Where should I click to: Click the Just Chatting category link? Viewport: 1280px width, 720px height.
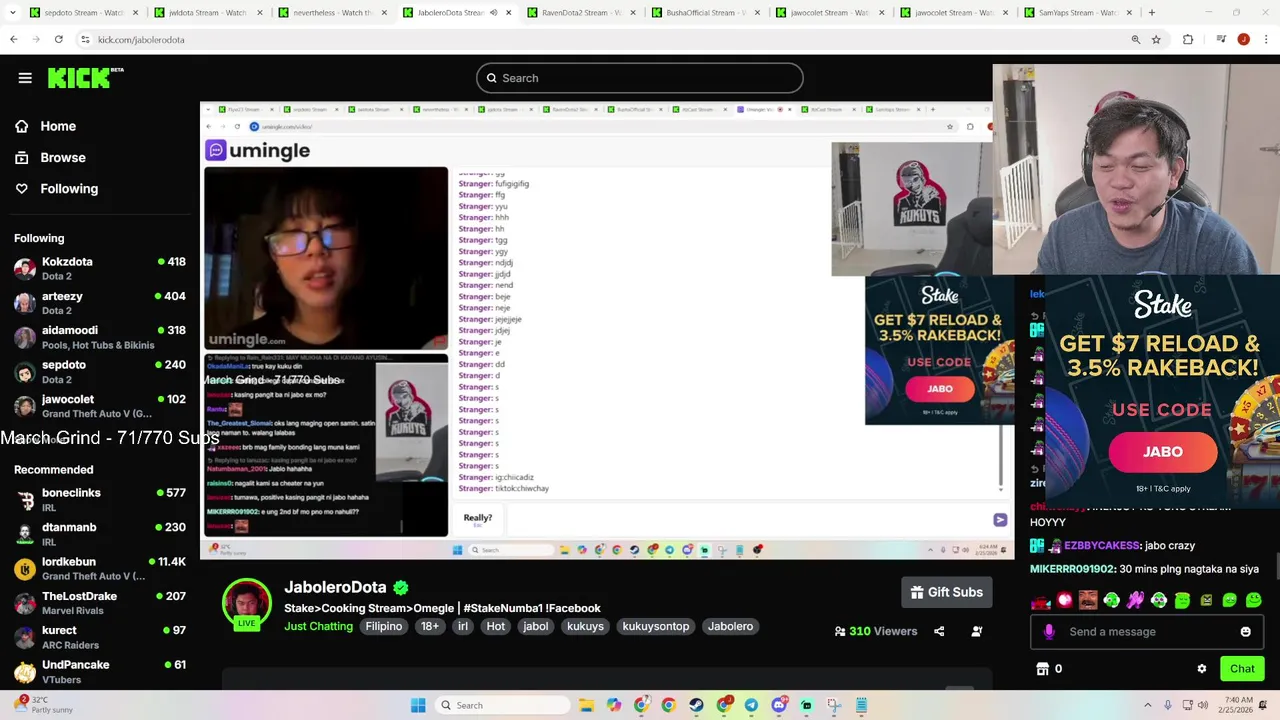click(x=318, y=626)
